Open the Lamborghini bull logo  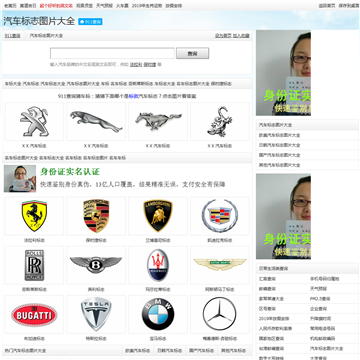tap(158, 216)
